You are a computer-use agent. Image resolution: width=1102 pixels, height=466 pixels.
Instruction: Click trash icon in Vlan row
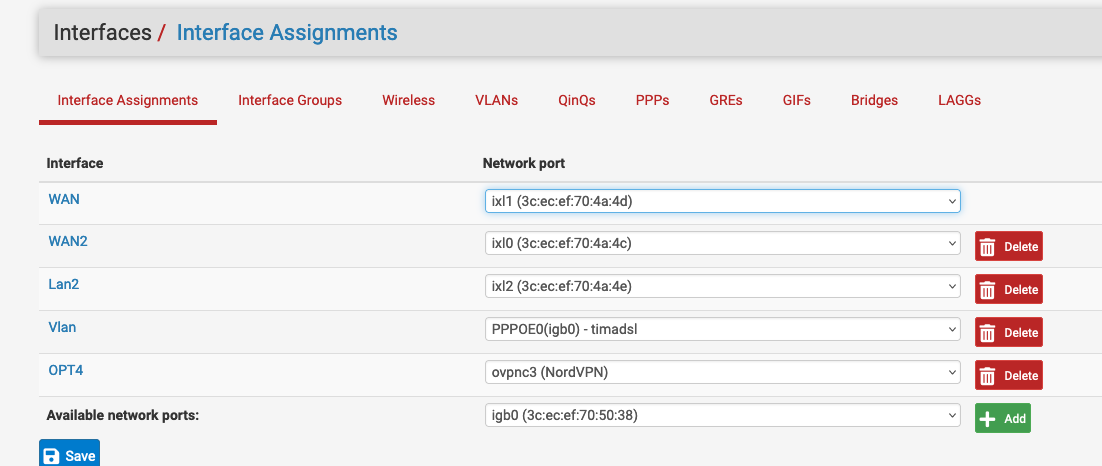click(988, 333)
